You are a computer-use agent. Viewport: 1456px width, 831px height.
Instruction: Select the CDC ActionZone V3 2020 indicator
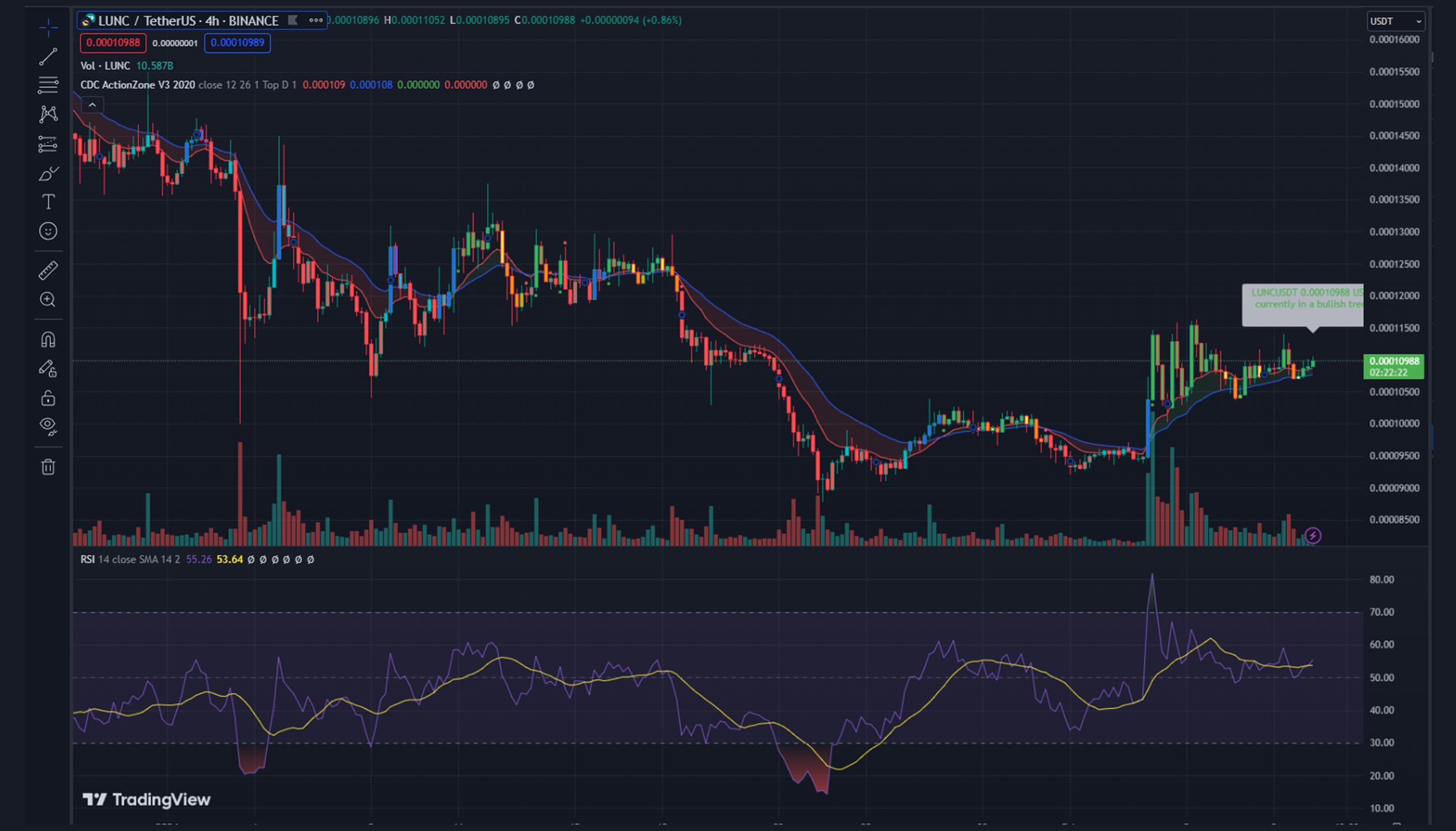tap(137, 85)
